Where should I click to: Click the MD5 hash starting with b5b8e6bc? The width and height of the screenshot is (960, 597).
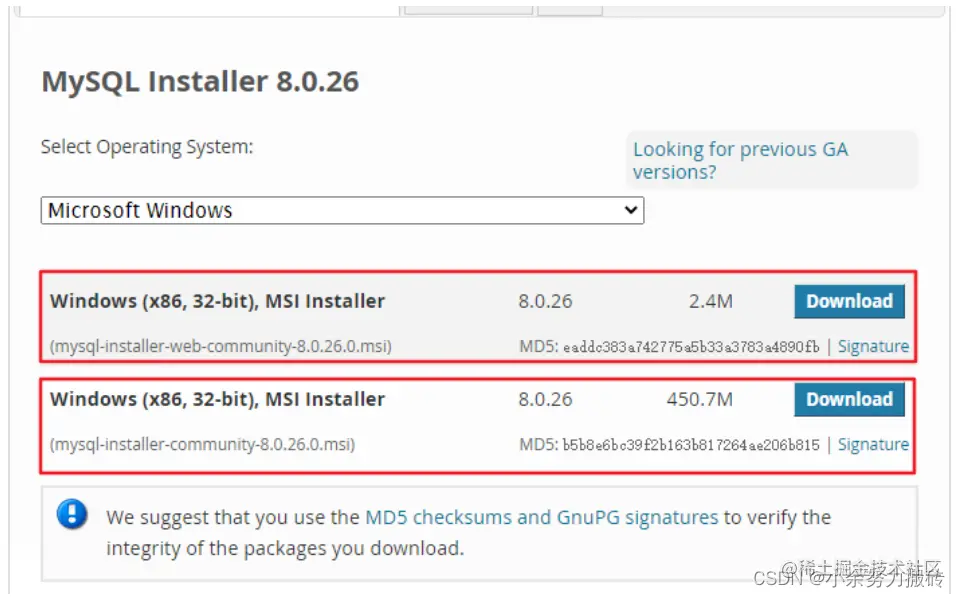pyautogui.click(x=691, y=445)
